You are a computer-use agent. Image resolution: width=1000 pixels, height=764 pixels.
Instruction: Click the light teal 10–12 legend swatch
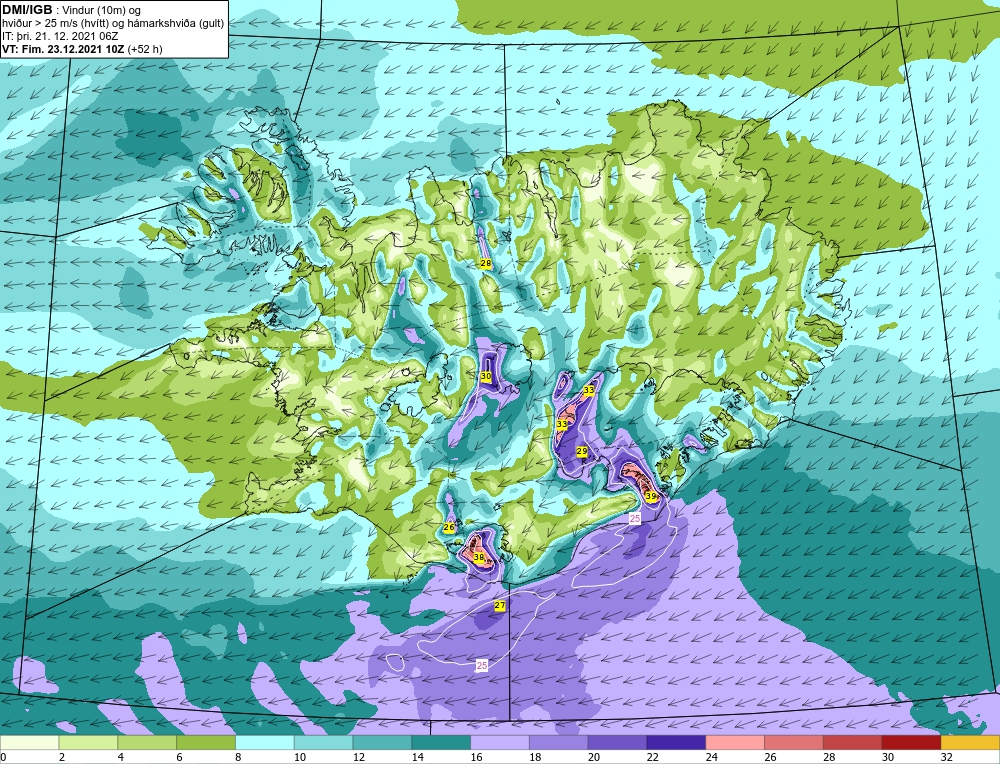point(323,743)
